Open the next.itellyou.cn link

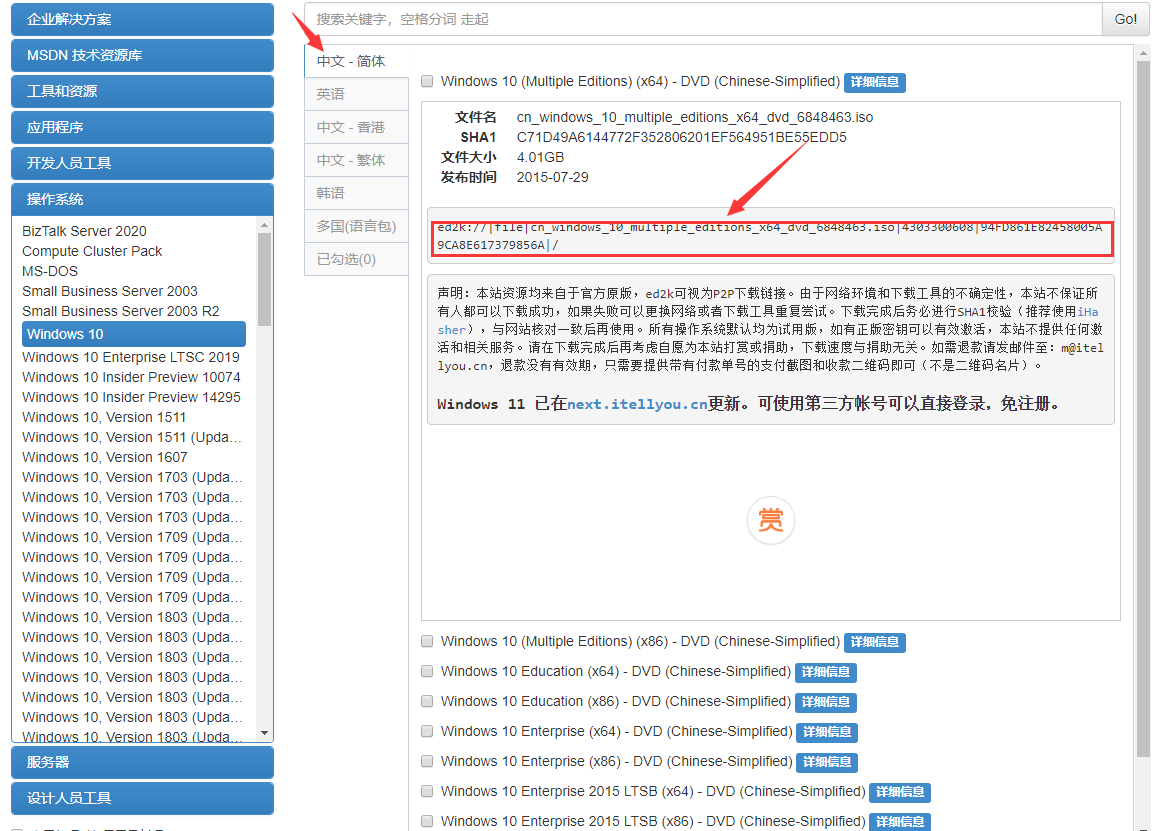click(637, 404)
